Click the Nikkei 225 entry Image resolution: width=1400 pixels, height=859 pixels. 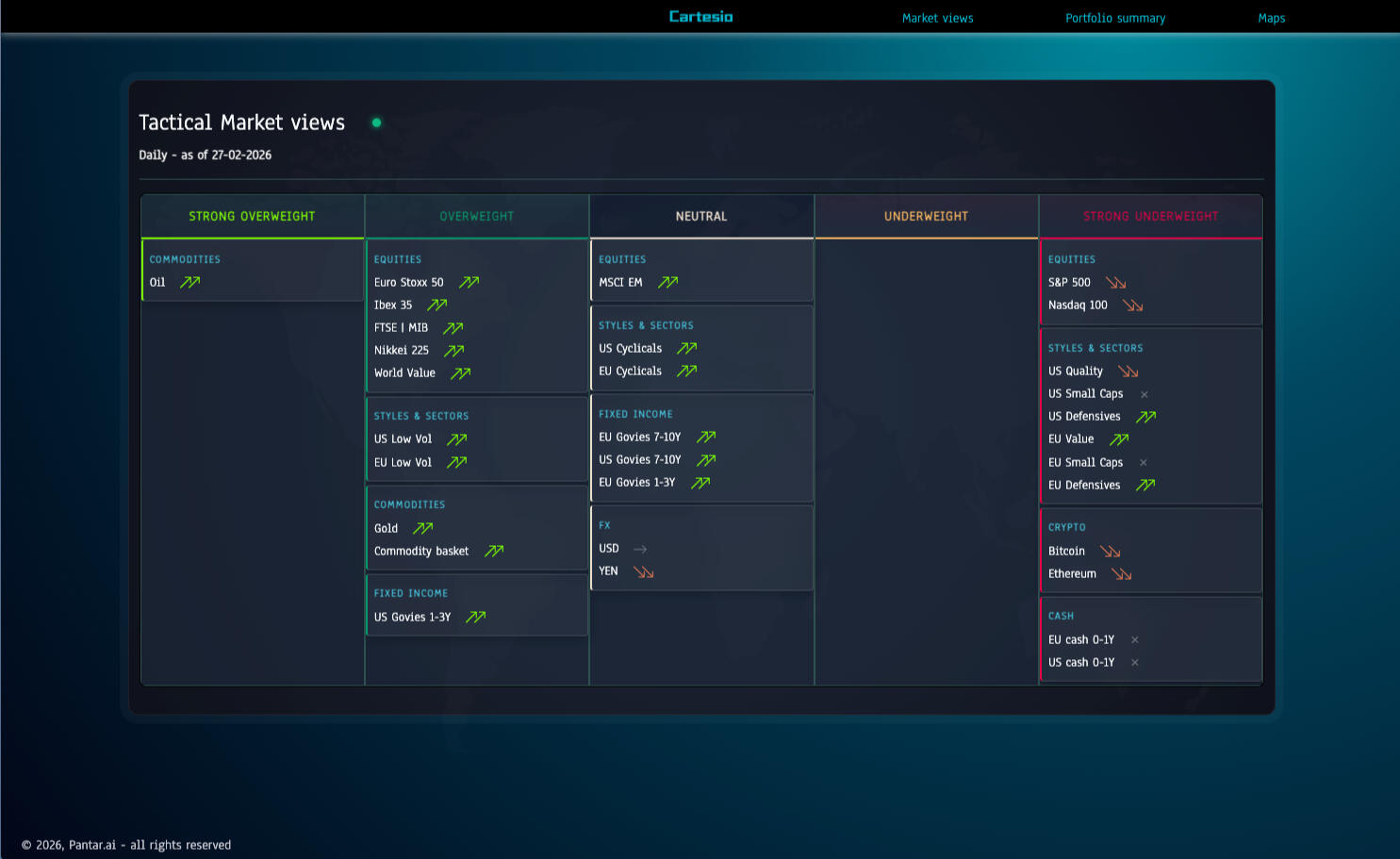(402, 350)
